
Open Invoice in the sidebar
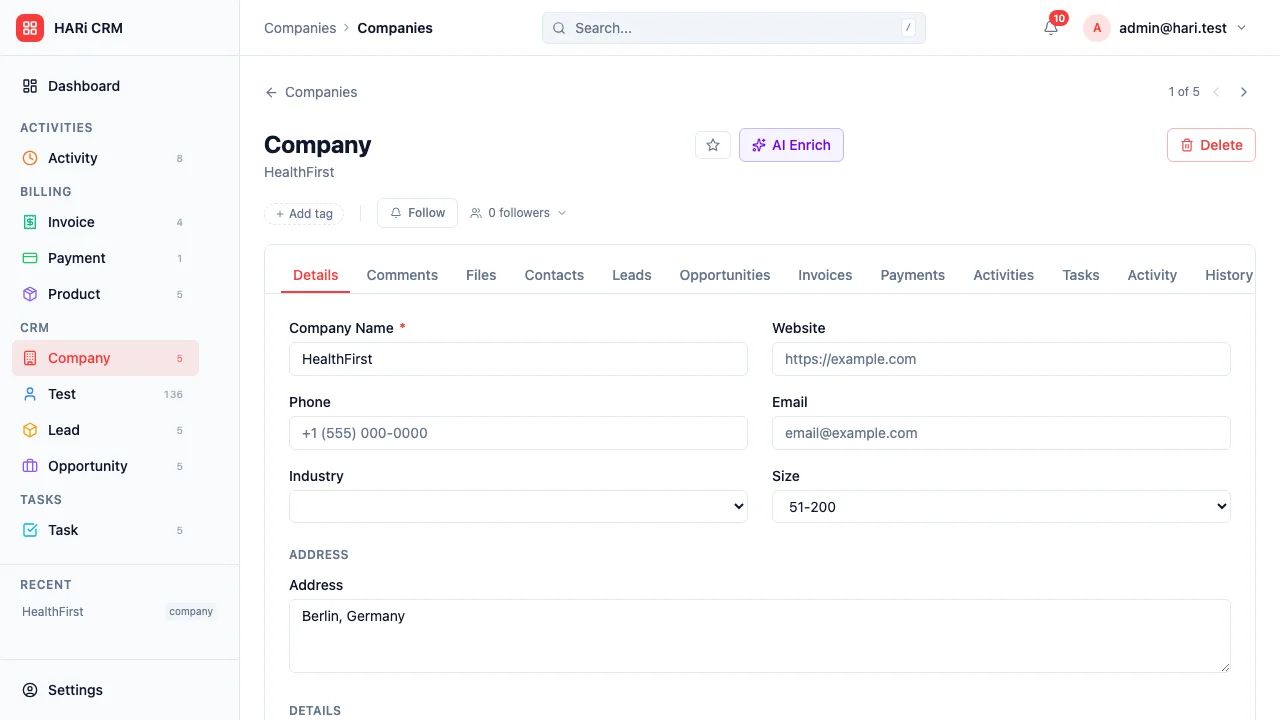[71, 222]
